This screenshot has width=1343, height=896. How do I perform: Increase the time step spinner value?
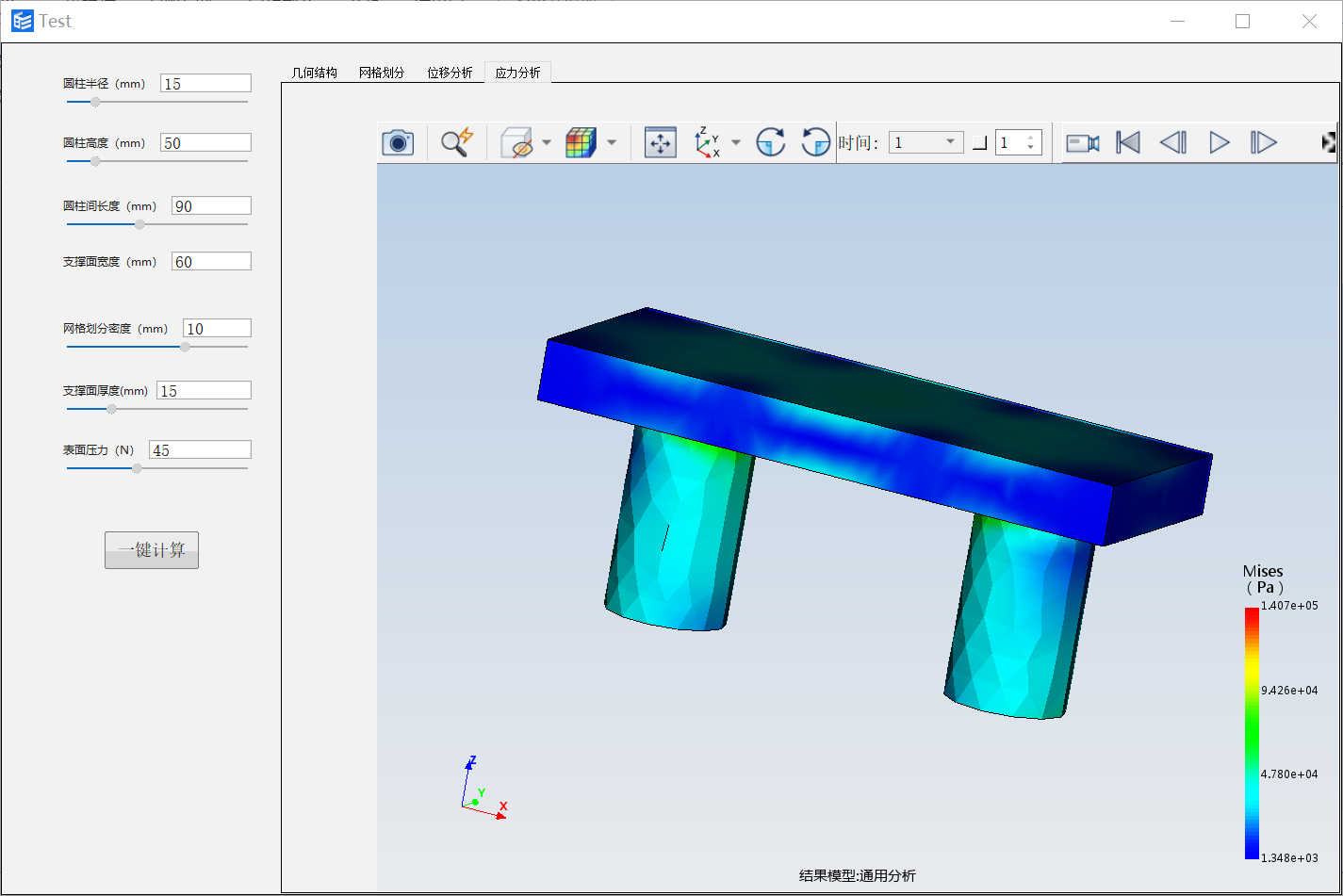[x=1031, y=138]
